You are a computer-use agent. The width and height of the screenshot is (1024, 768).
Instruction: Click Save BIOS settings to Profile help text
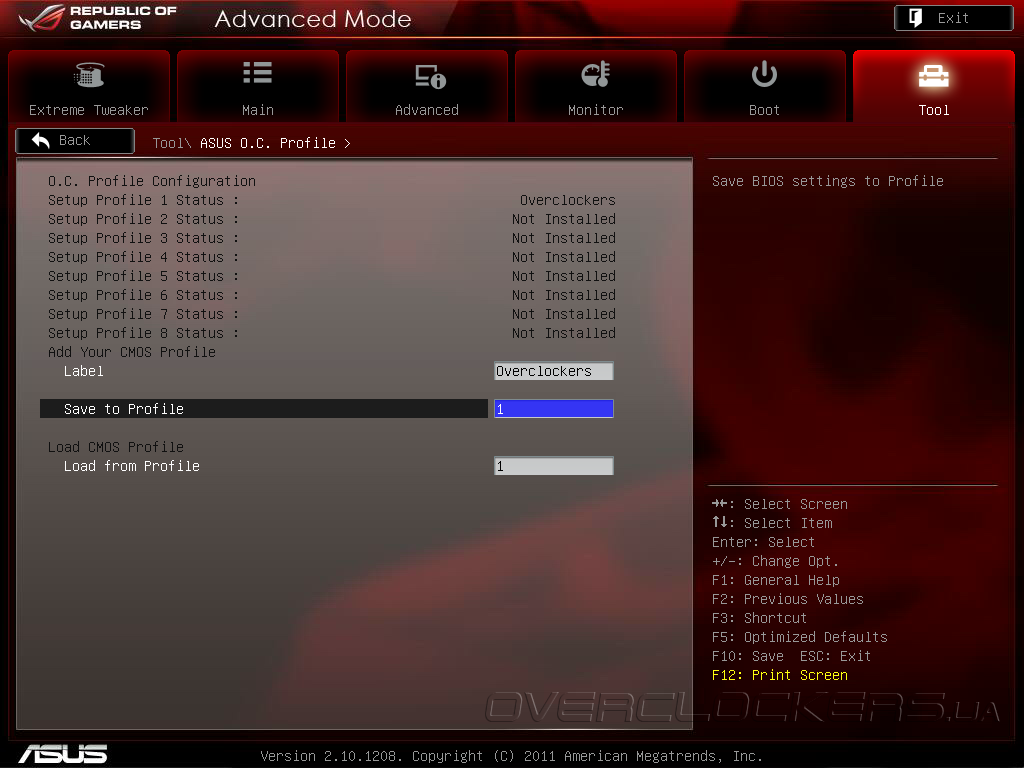tap(827, 181)
